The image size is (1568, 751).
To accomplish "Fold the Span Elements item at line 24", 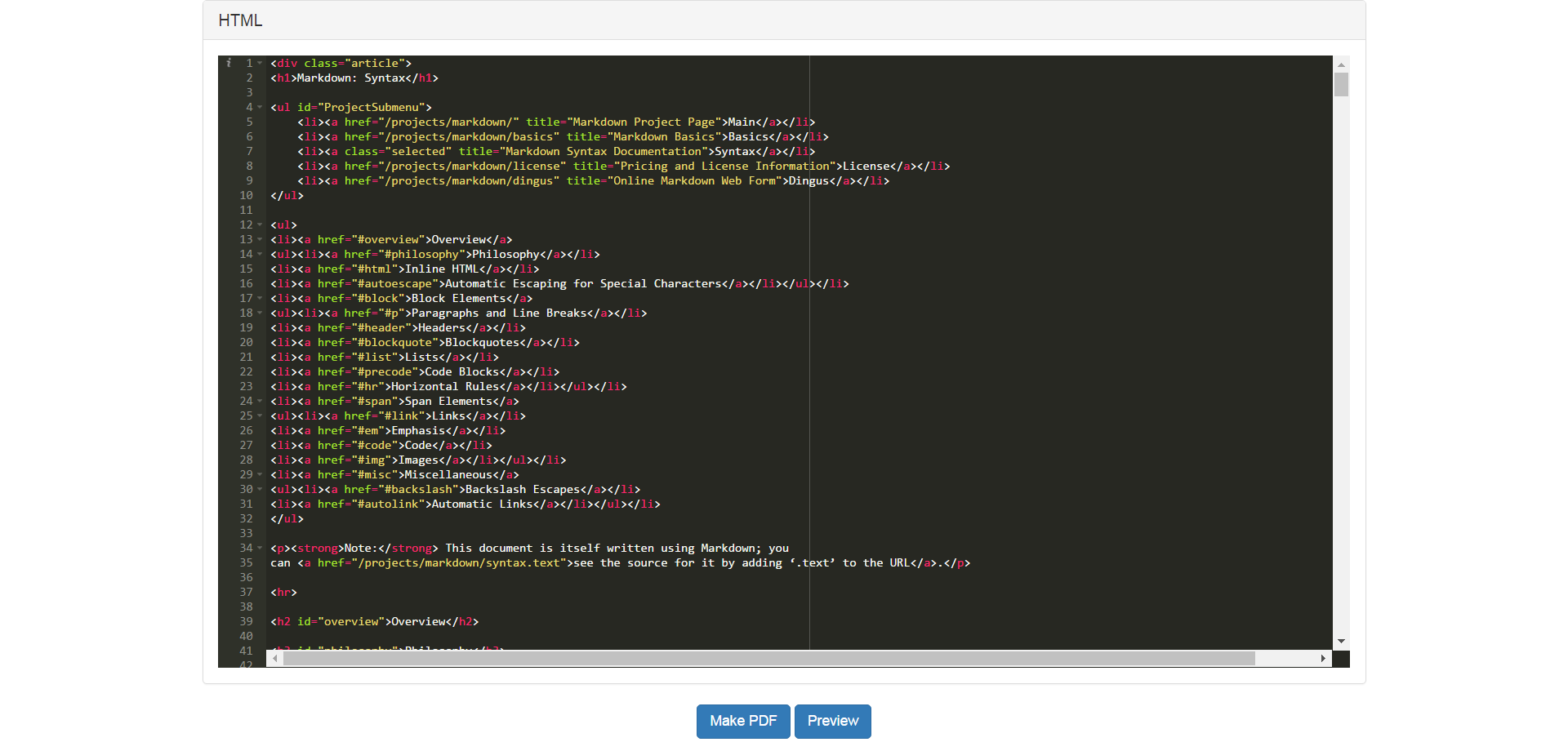I will [x=260, y=401].
